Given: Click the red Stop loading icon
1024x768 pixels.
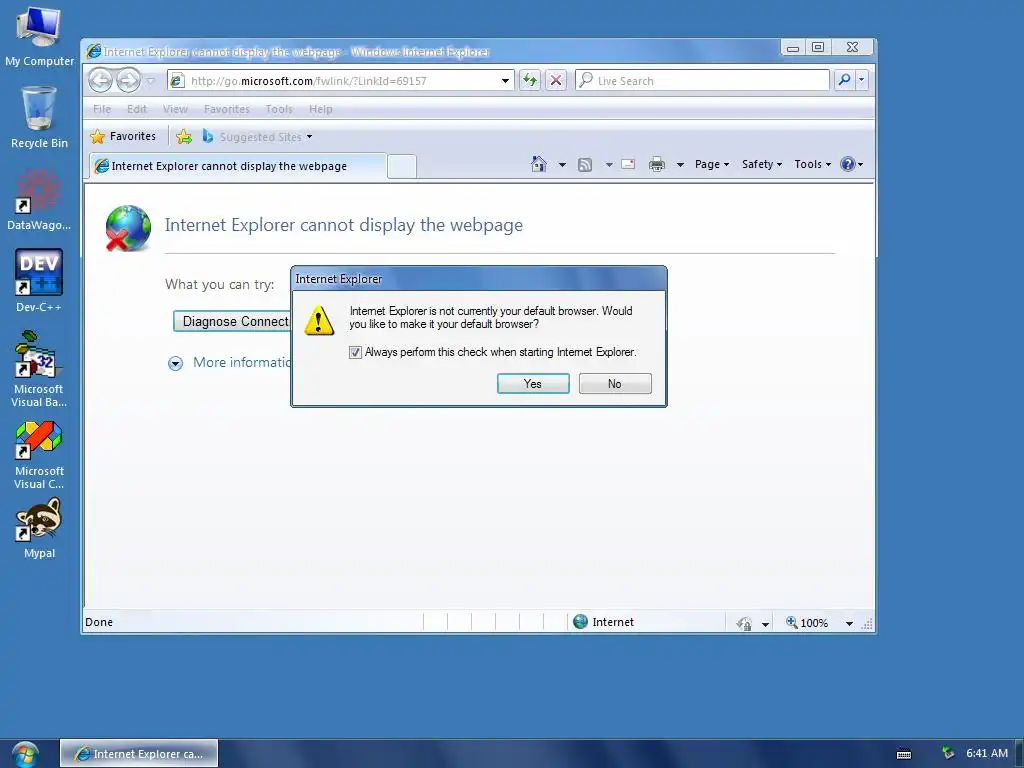Looking at the screenshot, I should click(x=556, y=80).
